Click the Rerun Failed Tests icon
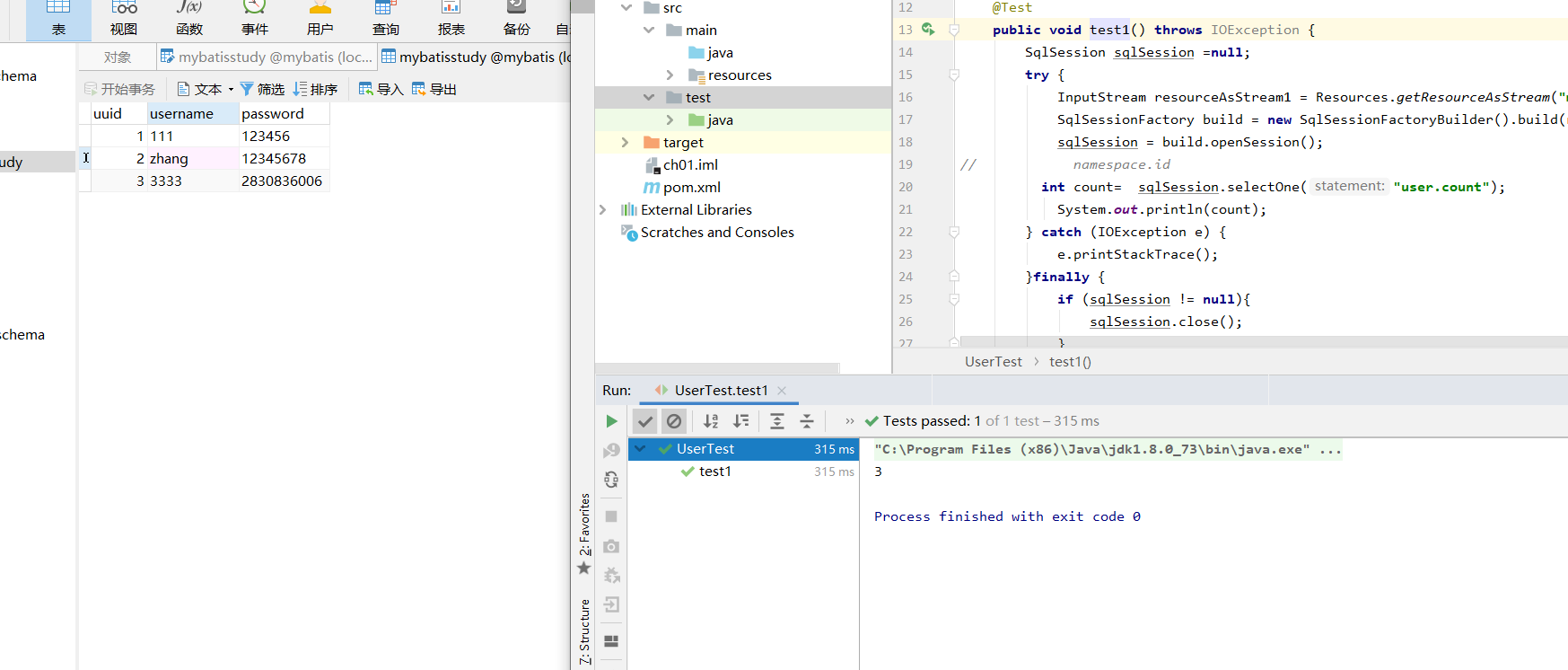The image size is (1568, 670). coord(611,450)
